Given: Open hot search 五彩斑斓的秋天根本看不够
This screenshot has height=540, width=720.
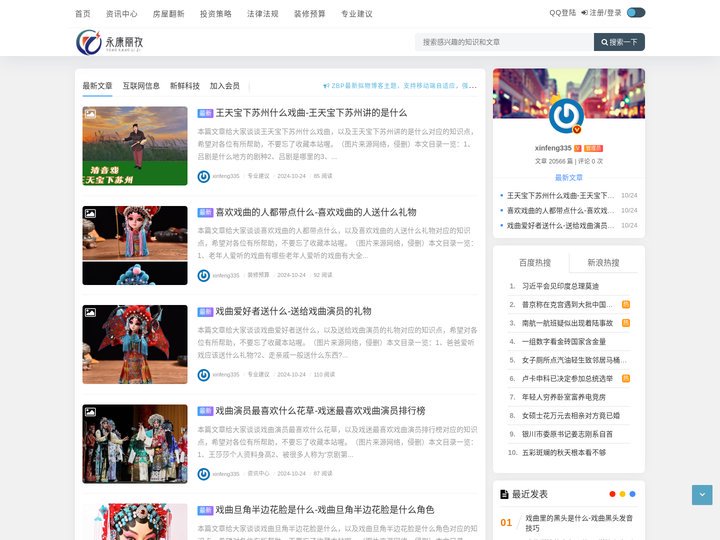Looking at the screenshot, I should pyautogui.click(x=564, y=453).
